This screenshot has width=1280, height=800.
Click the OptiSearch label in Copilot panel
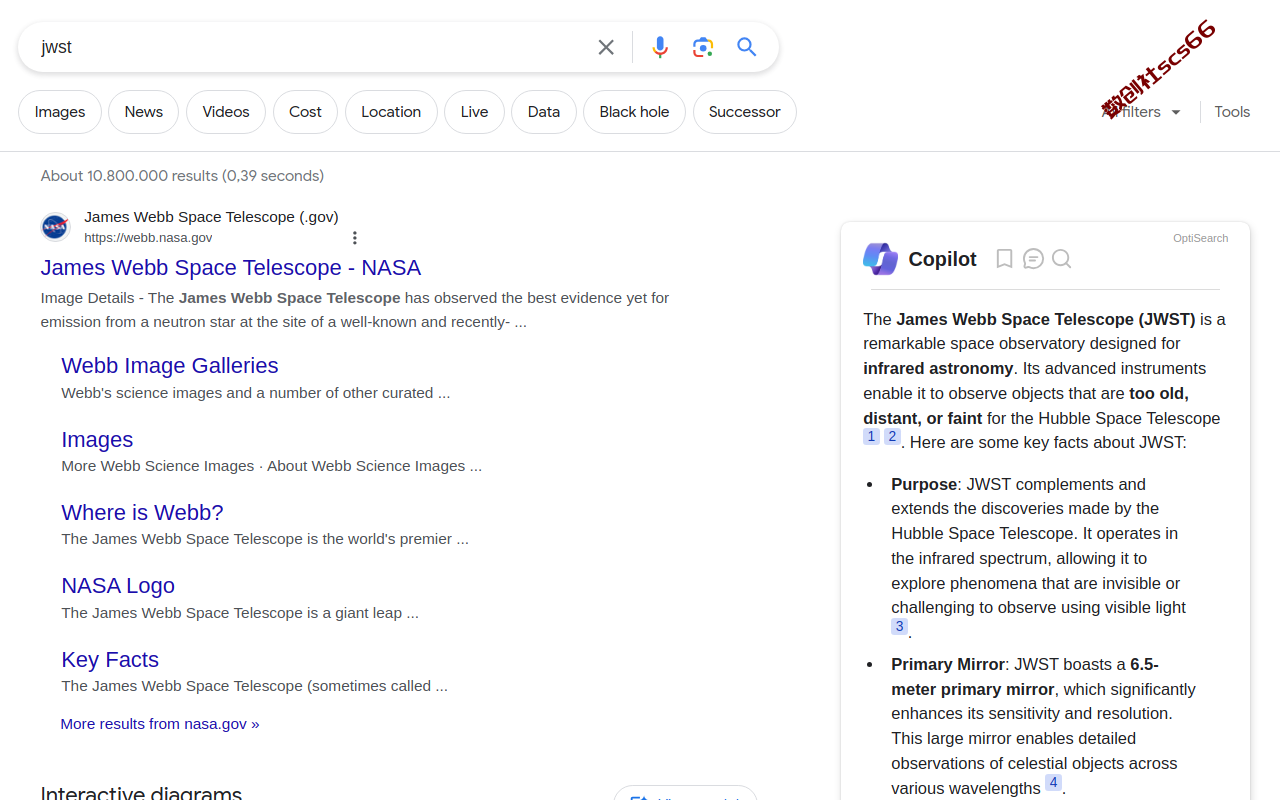click(x=1201, y=238)
